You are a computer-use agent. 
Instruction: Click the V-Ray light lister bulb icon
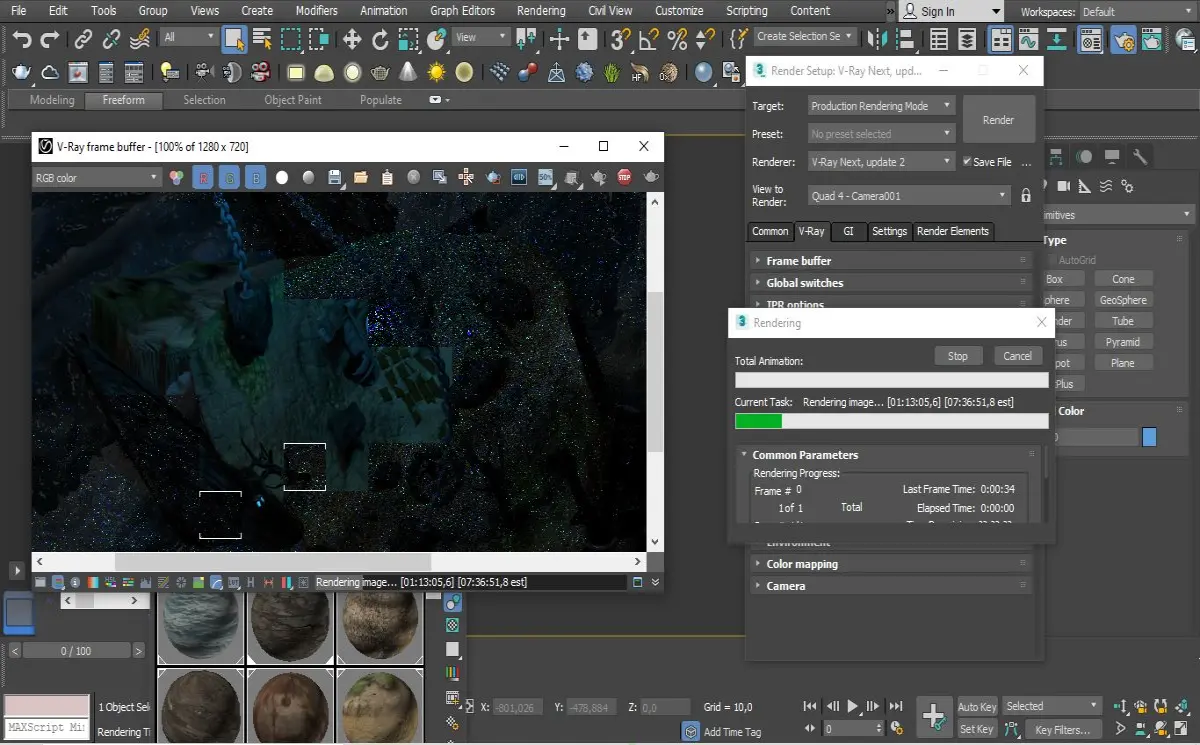click(169, 72)
